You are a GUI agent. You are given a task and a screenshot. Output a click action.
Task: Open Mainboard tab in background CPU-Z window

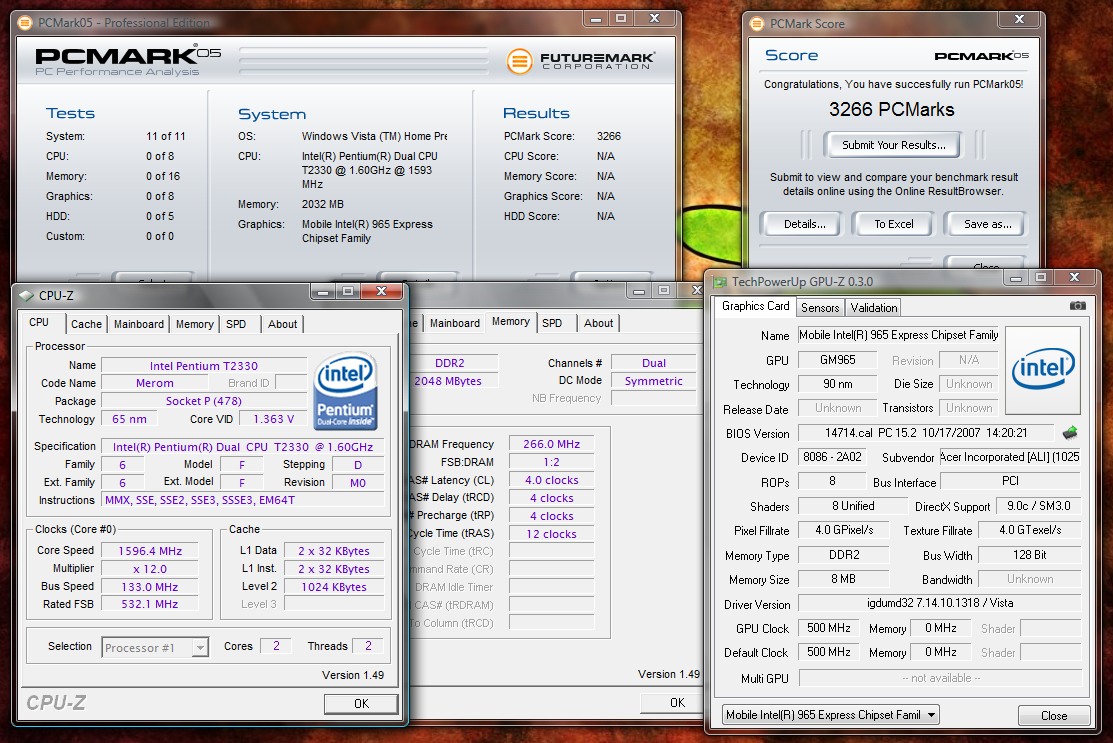click(454, 323)
